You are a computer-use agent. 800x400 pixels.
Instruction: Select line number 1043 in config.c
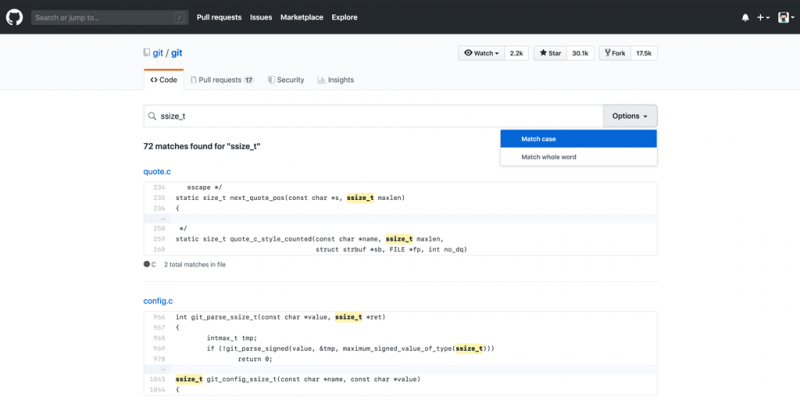pyautogui.click(x=158, y=380)
